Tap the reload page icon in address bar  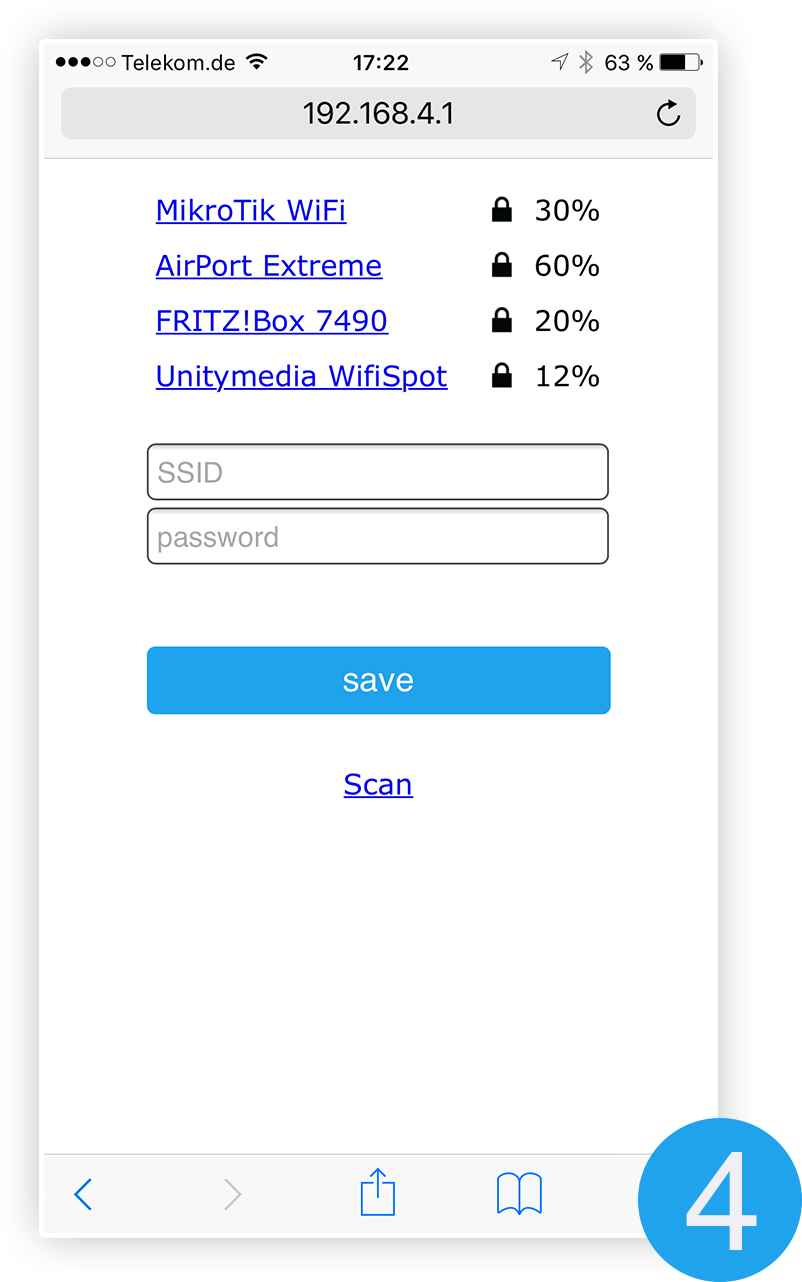point(668,114)
